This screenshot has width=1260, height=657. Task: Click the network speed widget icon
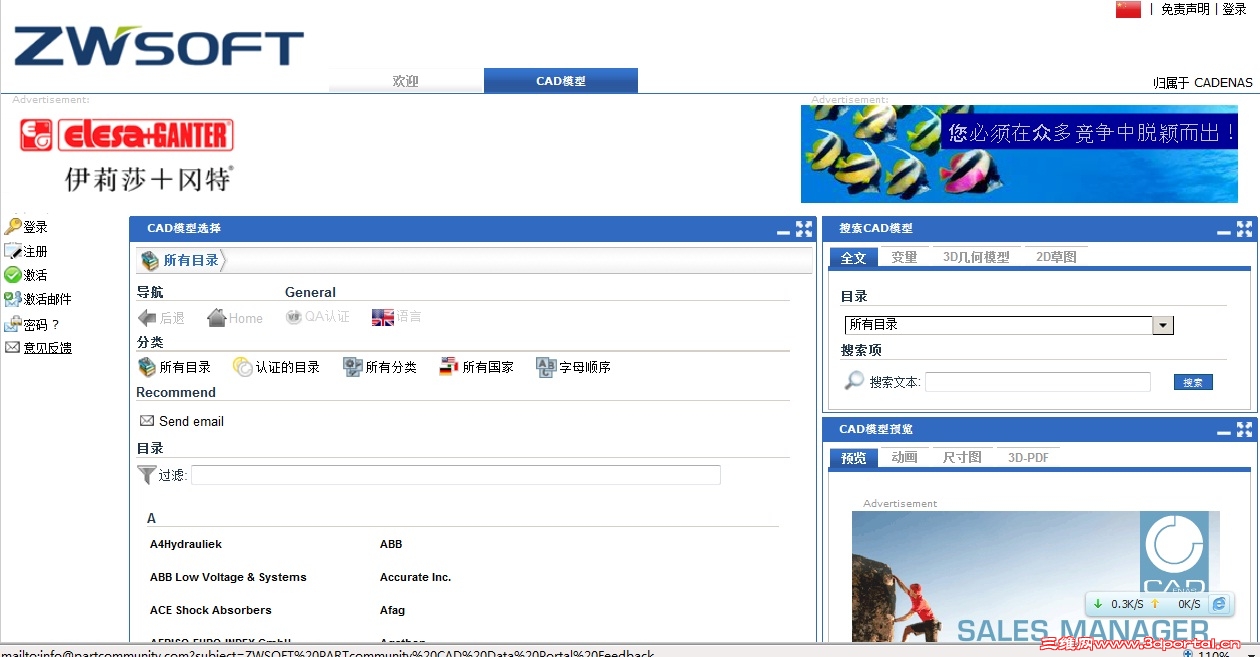coord(1218,604)
